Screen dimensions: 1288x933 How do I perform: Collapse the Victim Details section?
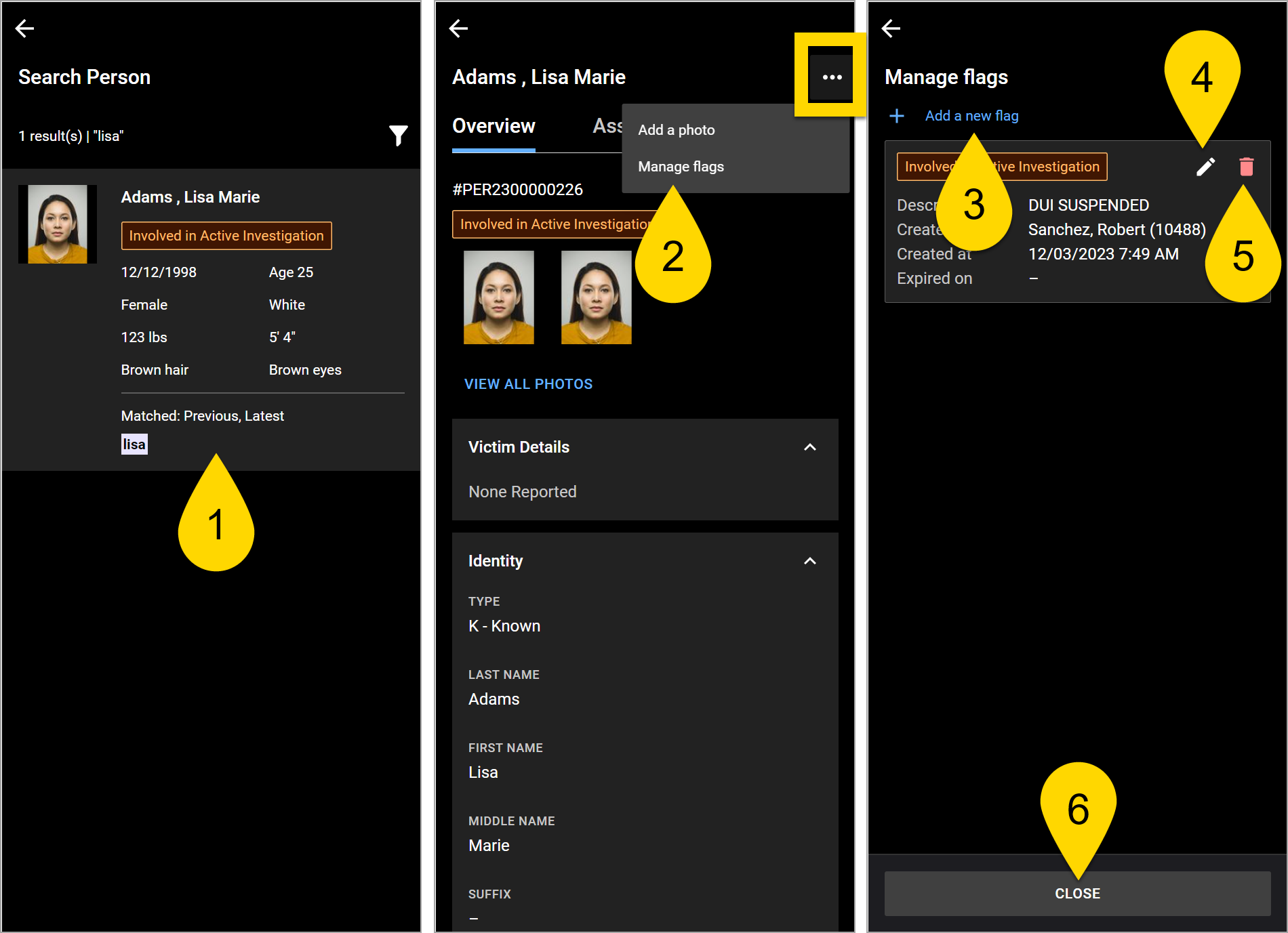809,447
